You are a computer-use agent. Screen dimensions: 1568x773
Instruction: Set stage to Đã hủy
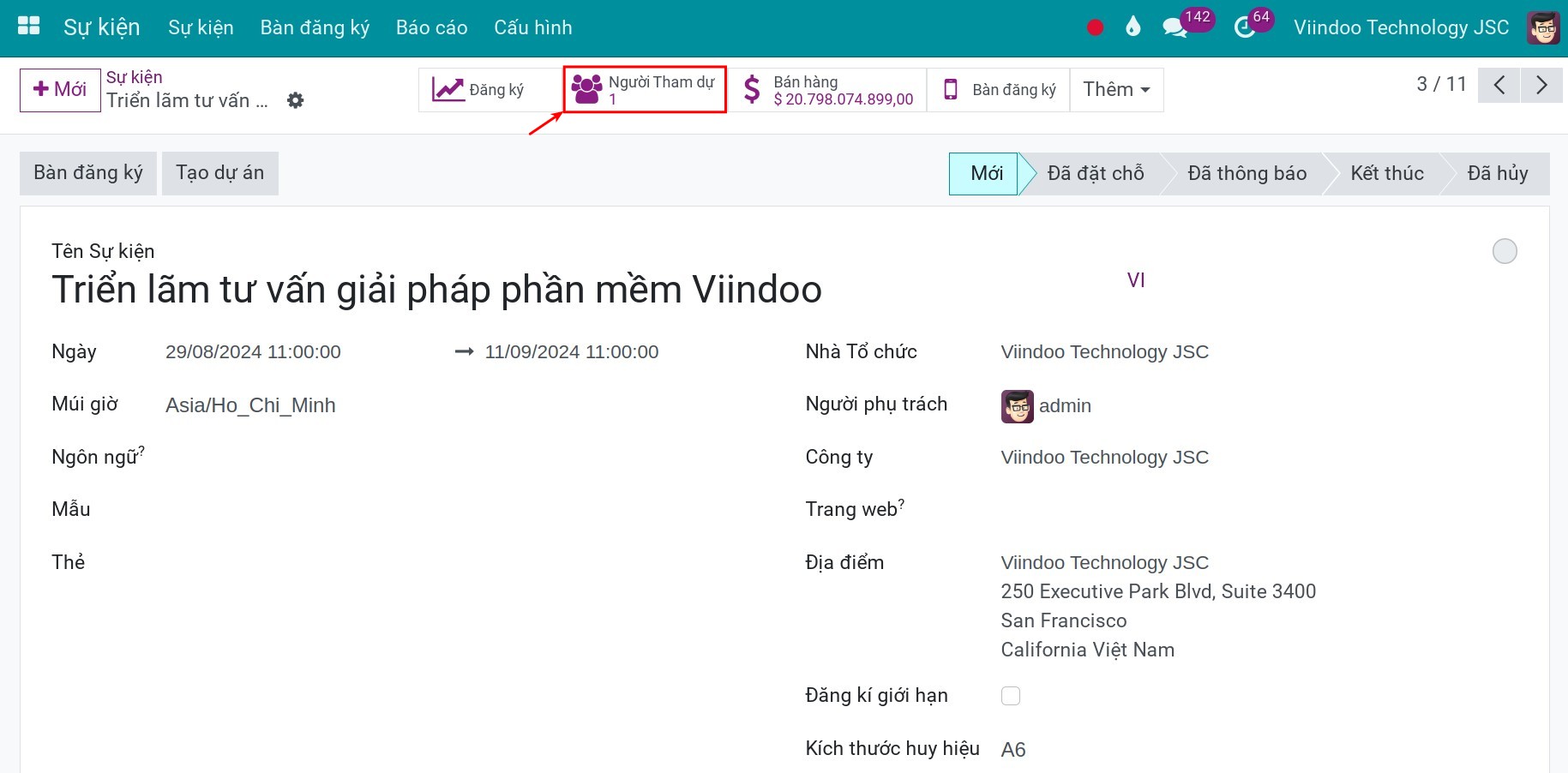(1497, 174)
